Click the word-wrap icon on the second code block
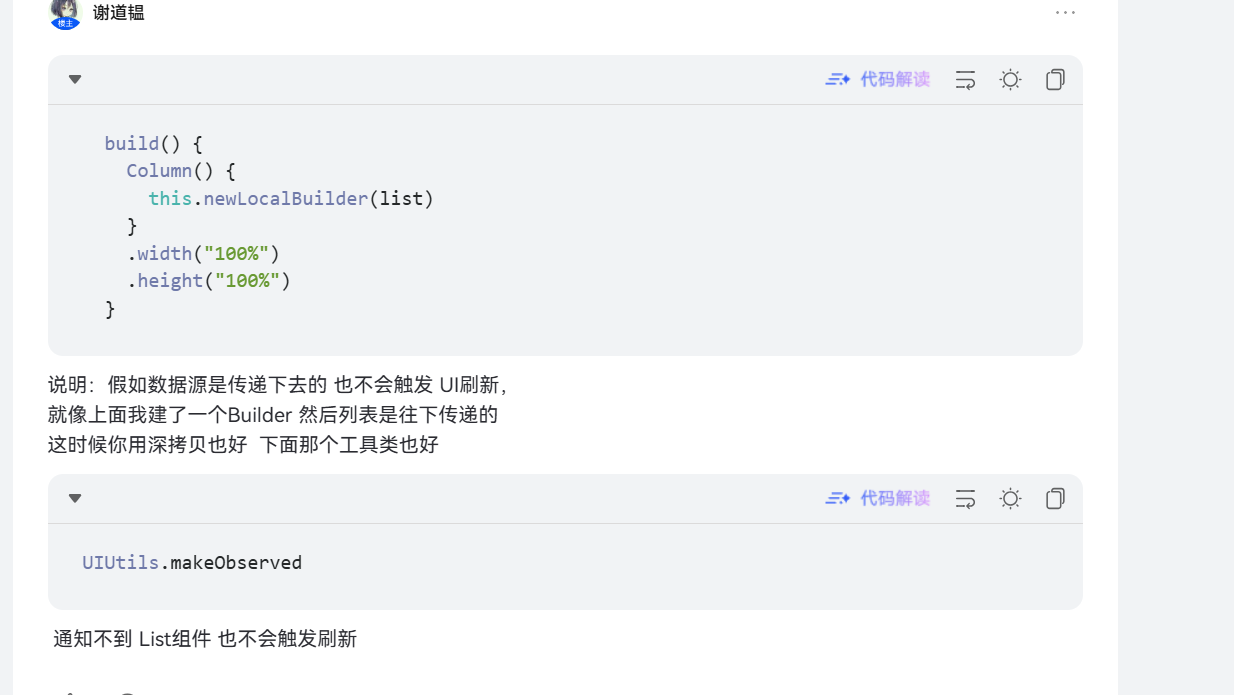1234x695 pixels. [x=965, y=498]
